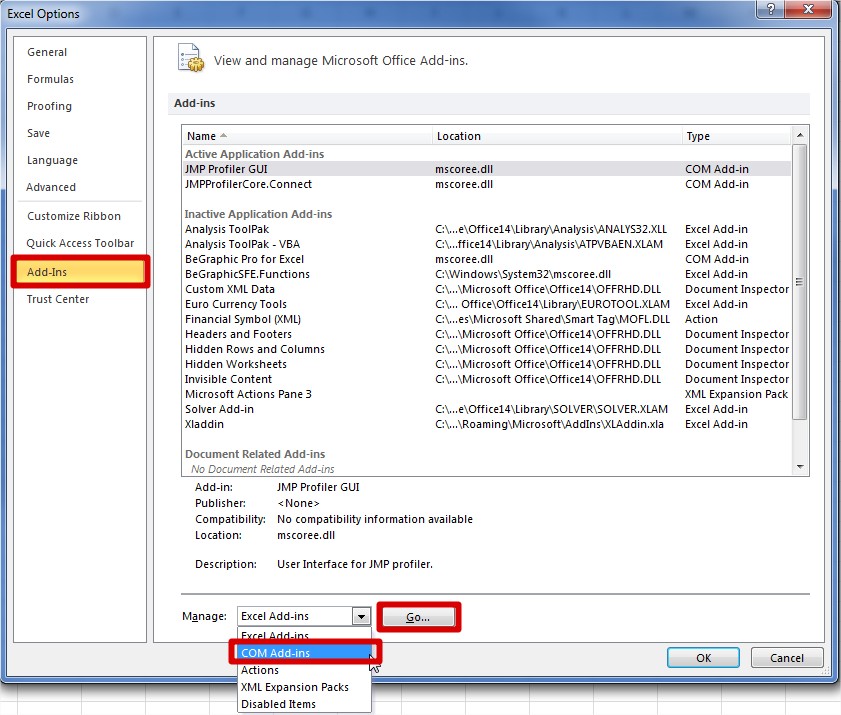This screenshot has width=841, height=715.
Task: Click the OK button
Action: coord(703,658)
